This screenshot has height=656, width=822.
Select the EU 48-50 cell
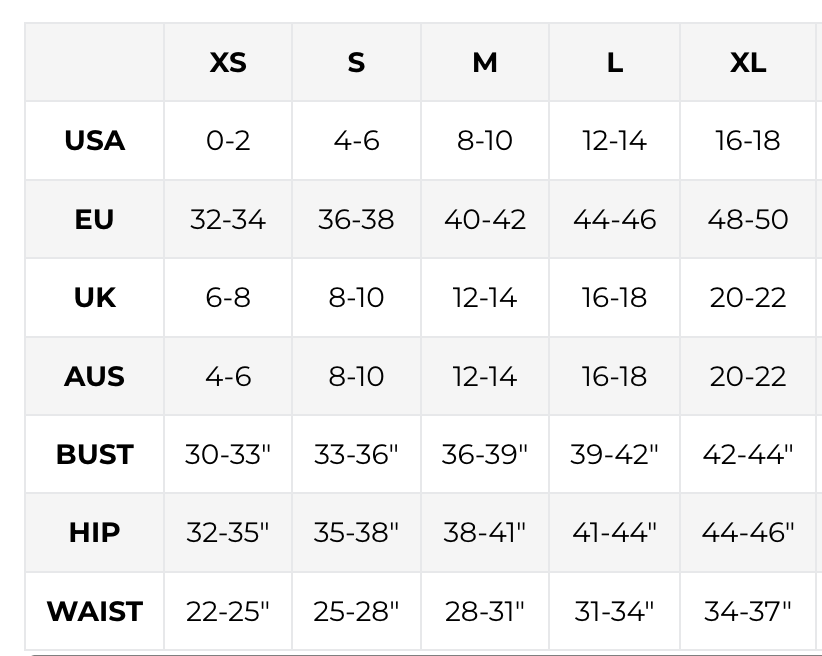748,219
